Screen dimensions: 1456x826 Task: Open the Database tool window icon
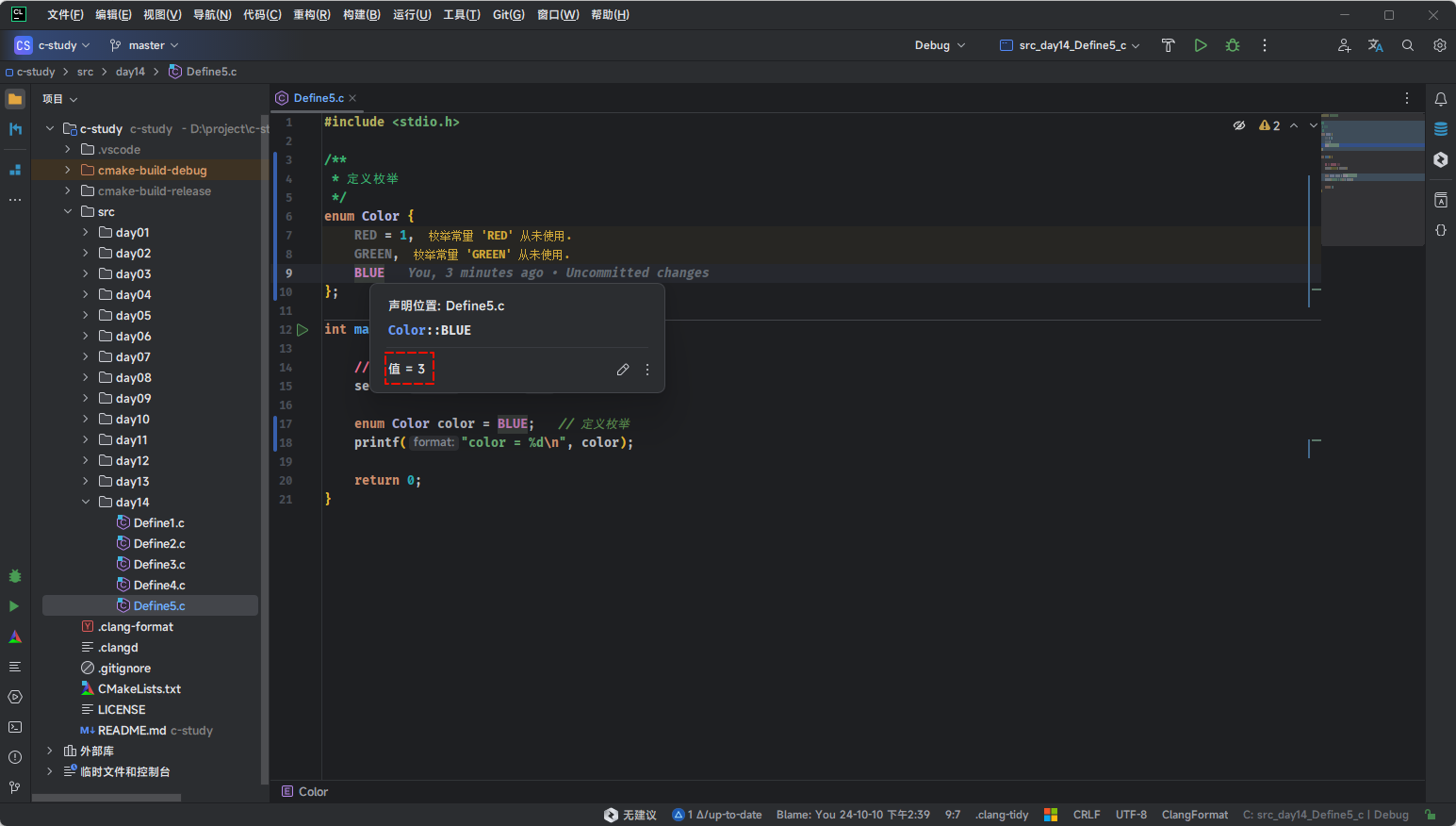point(1440,129)
